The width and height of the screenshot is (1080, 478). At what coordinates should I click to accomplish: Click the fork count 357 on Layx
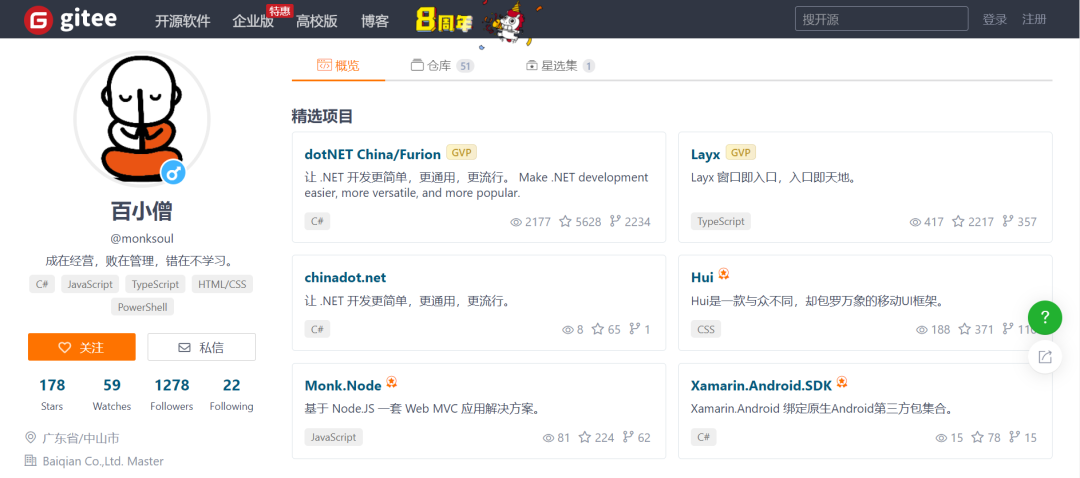click(x=1019, y=222)
